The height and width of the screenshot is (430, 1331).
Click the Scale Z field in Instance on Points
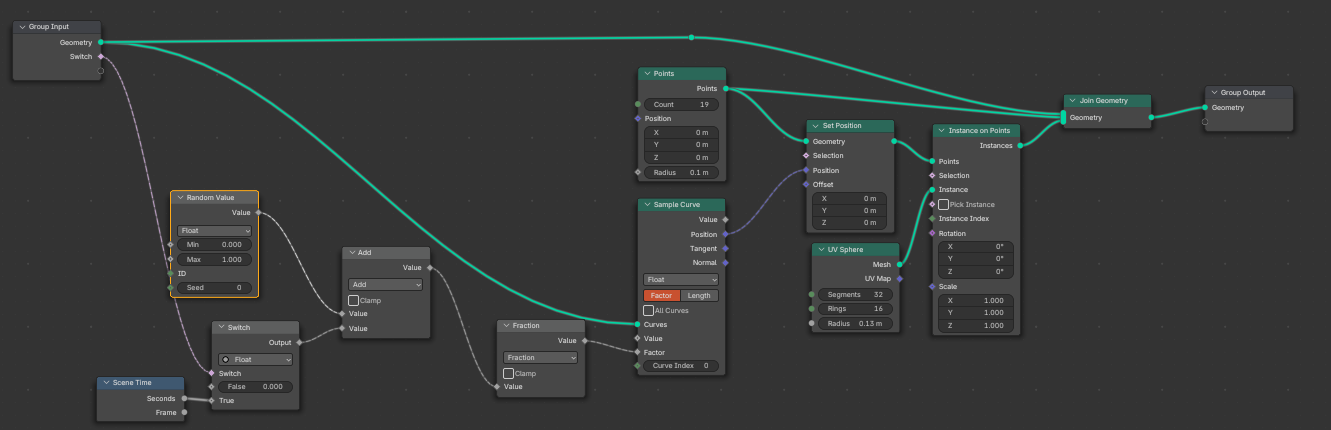[976, 326]
